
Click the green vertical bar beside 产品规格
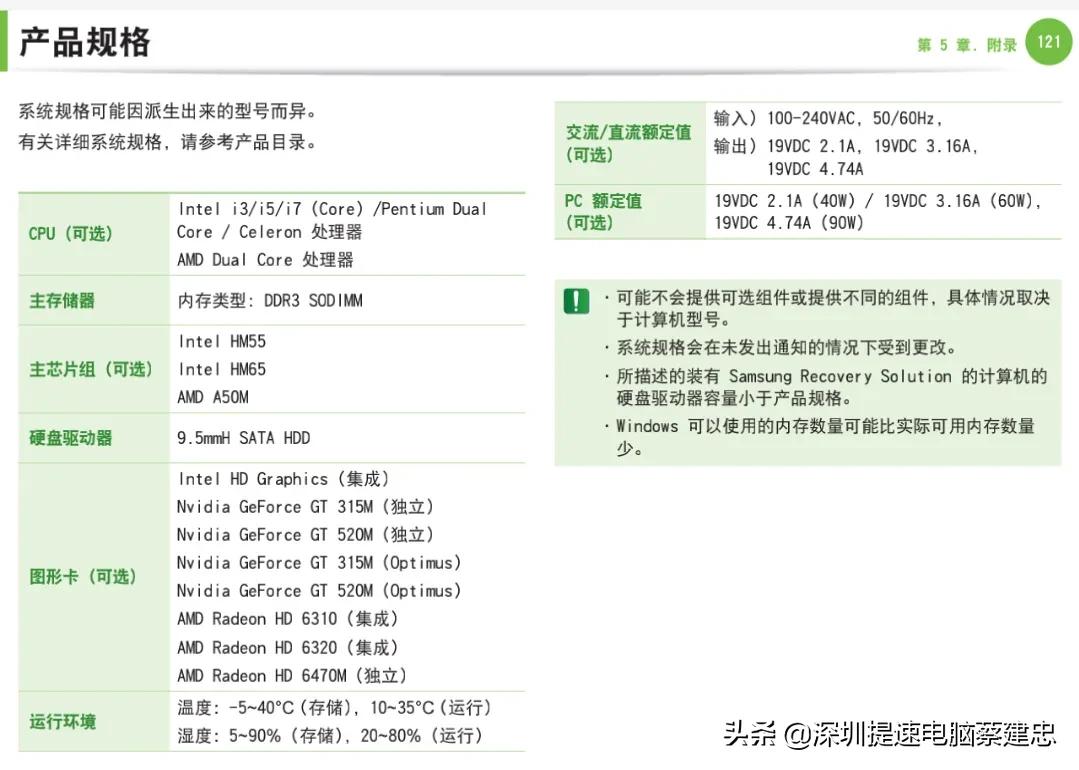coord(7,41)
